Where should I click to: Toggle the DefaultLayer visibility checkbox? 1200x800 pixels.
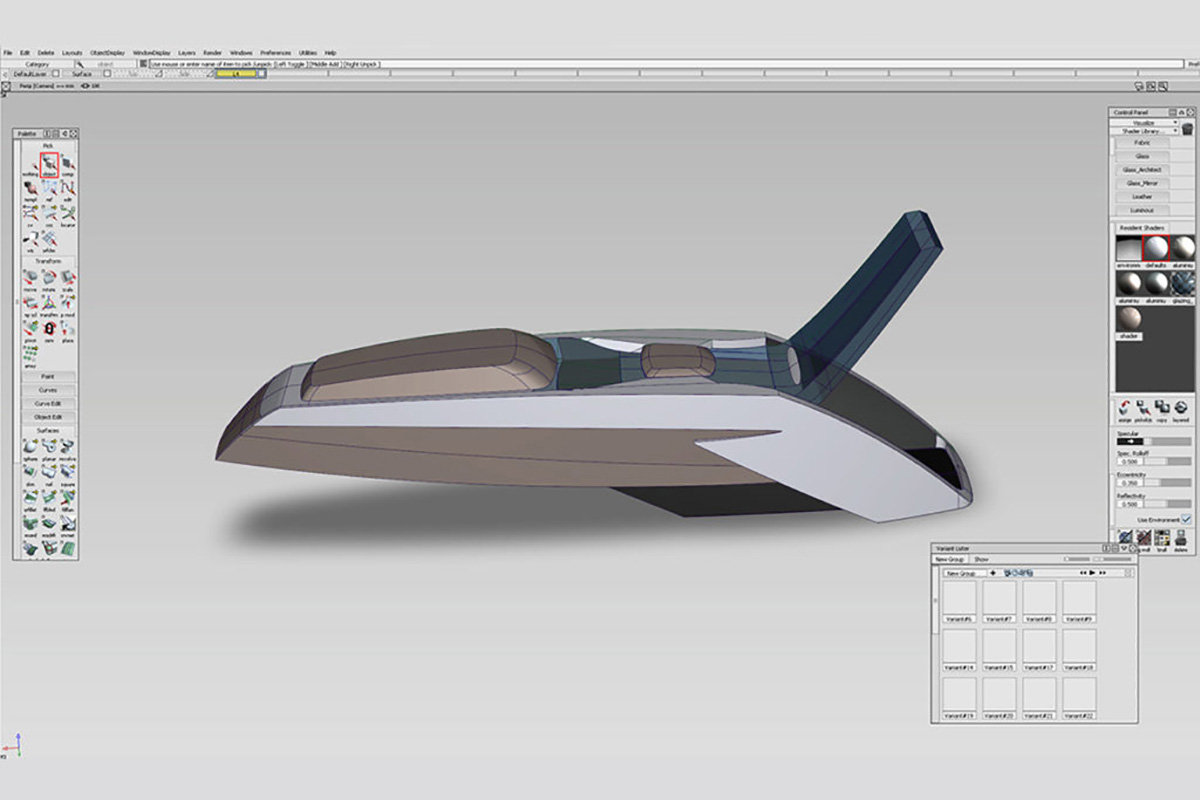(56, 74)
